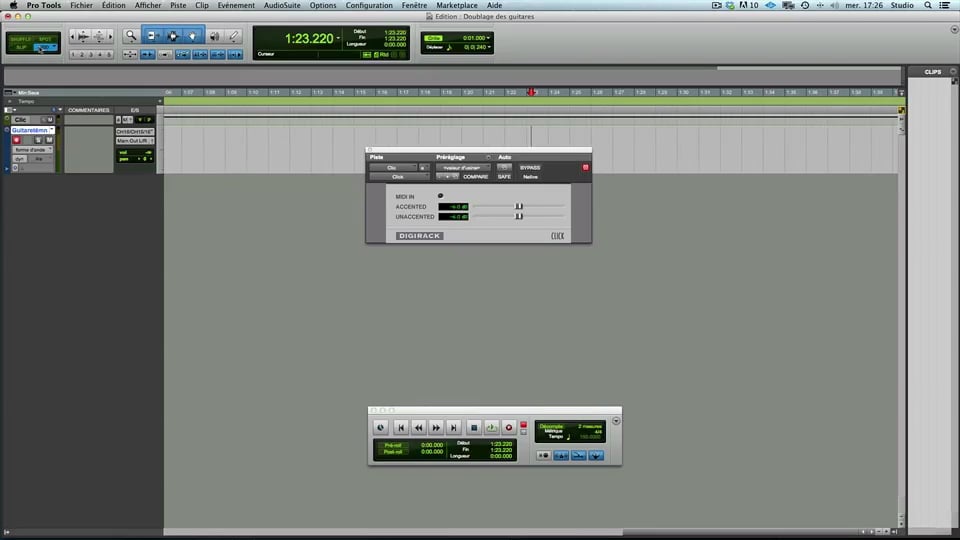Expand the Transport window options arrow

(616, 421)
